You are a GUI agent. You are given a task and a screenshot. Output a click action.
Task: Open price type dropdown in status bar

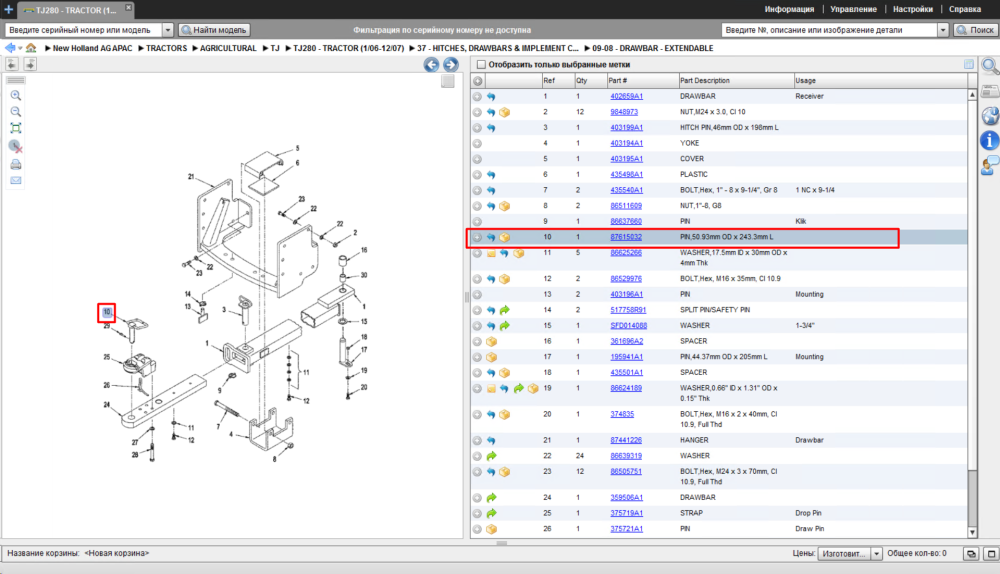pyautogui.click(x=877, y=554)
